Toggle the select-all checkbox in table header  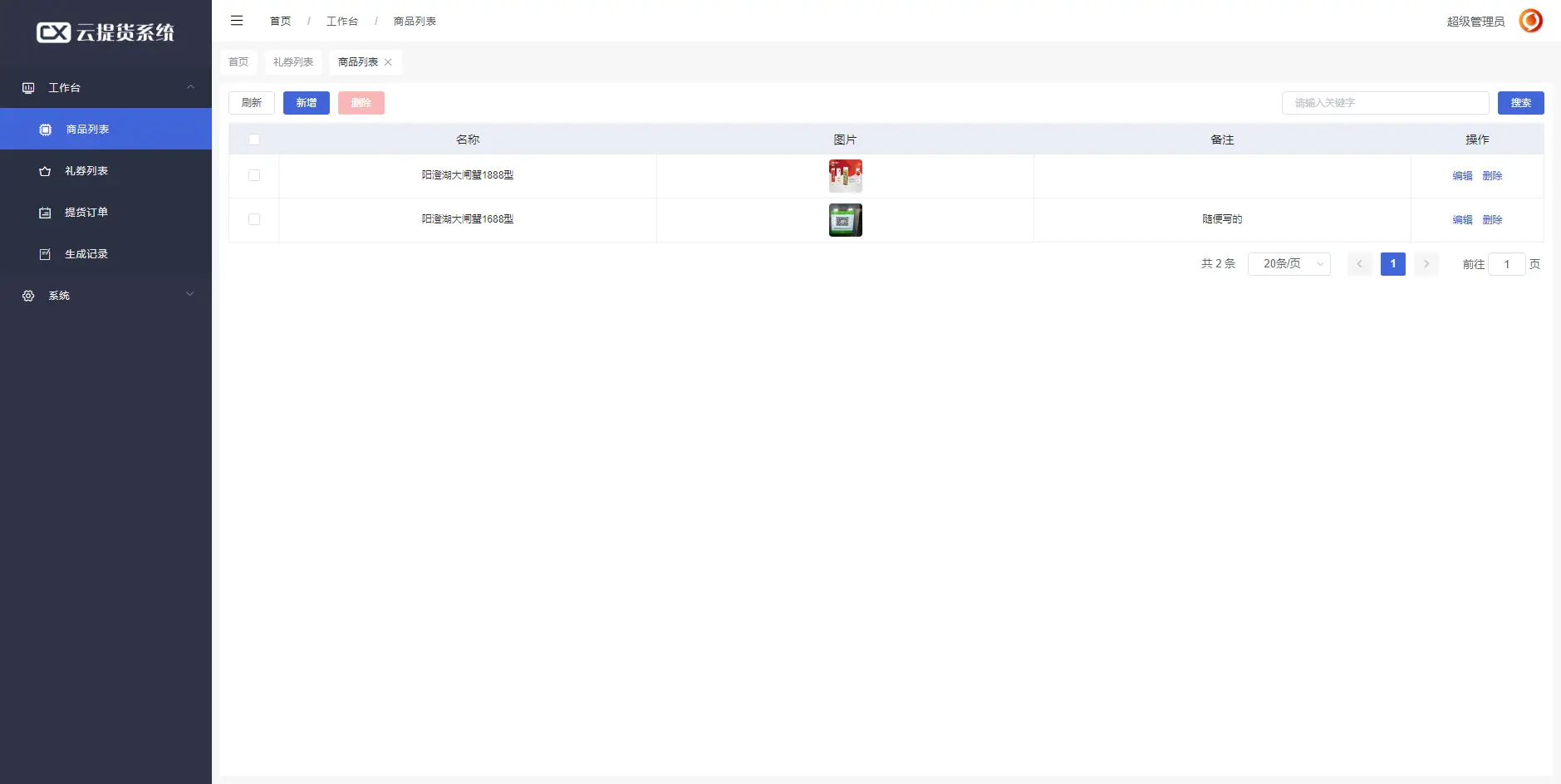coord(254,140)
